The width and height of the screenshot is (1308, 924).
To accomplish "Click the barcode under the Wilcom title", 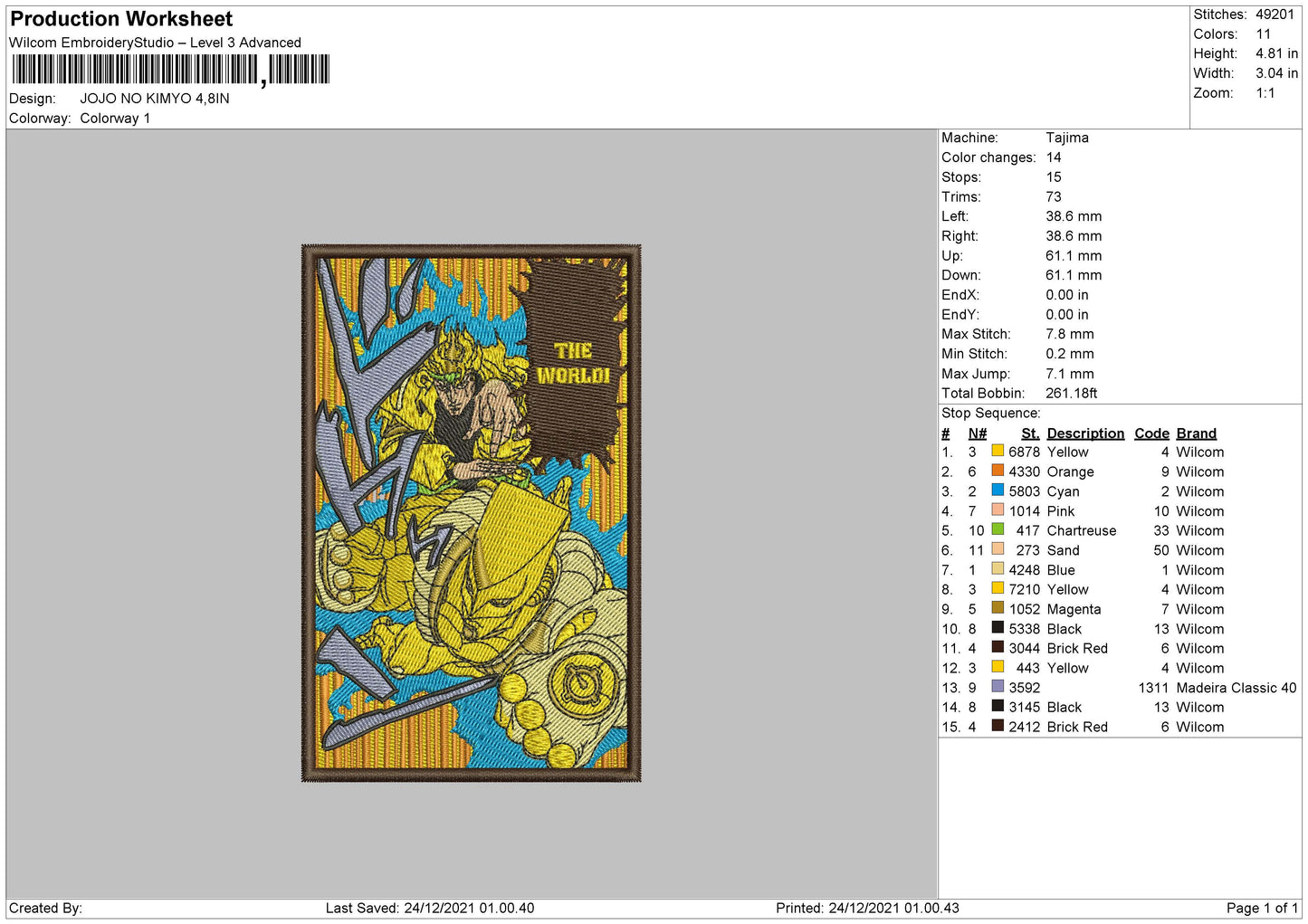I will point(171,70).
